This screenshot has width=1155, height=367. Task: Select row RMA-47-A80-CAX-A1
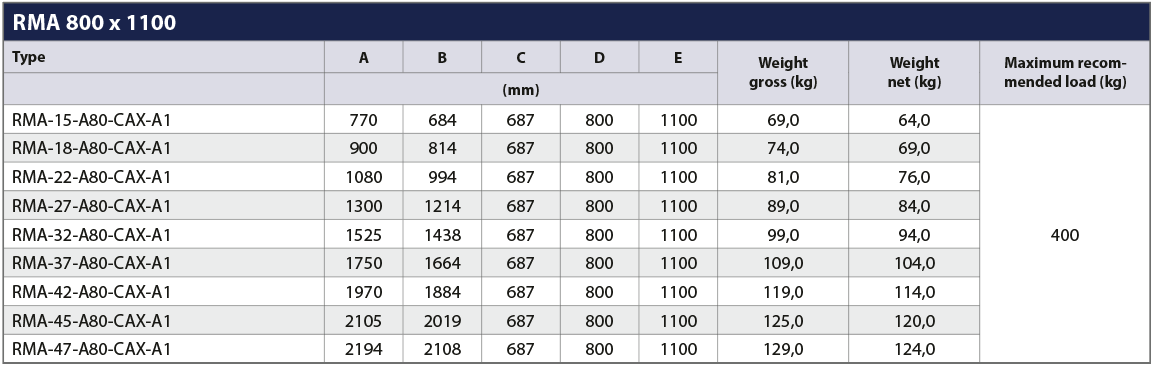point(491,349)
